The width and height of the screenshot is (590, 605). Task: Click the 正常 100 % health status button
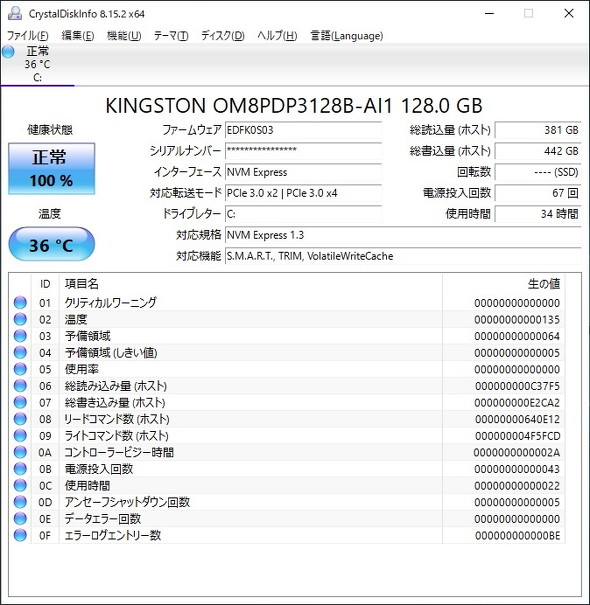[51, 169]
